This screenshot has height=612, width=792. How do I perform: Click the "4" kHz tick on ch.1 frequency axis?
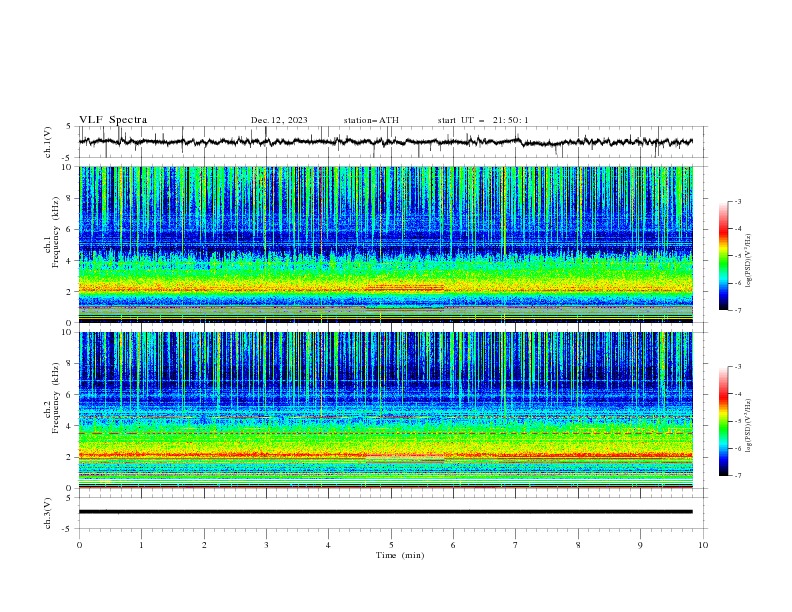click(70, 261)
